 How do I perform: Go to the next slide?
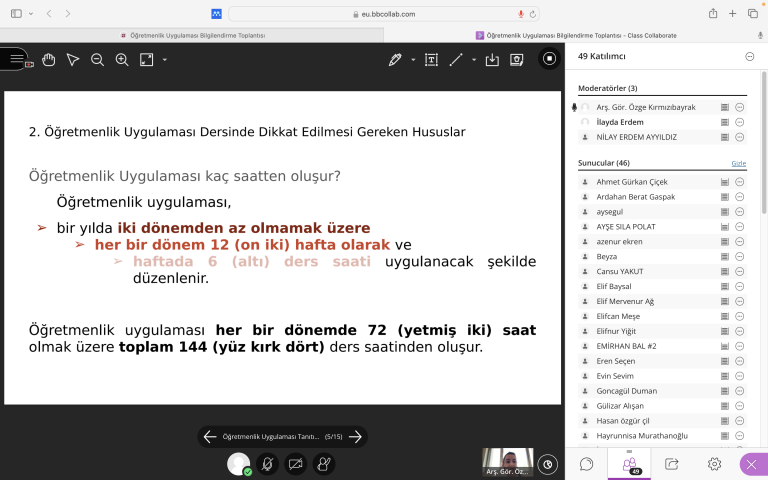pos(355,437)
